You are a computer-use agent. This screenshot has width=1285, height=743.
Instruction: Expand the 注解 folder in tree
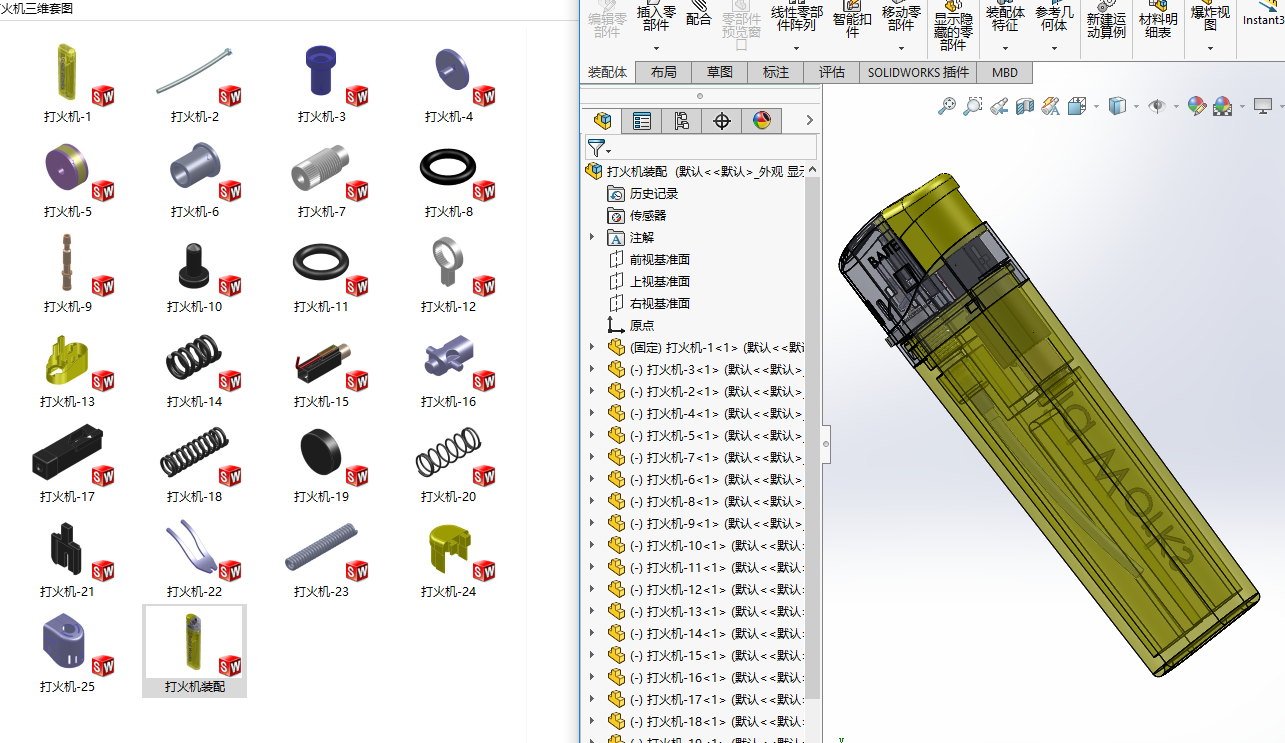click(x=592, y=237)
